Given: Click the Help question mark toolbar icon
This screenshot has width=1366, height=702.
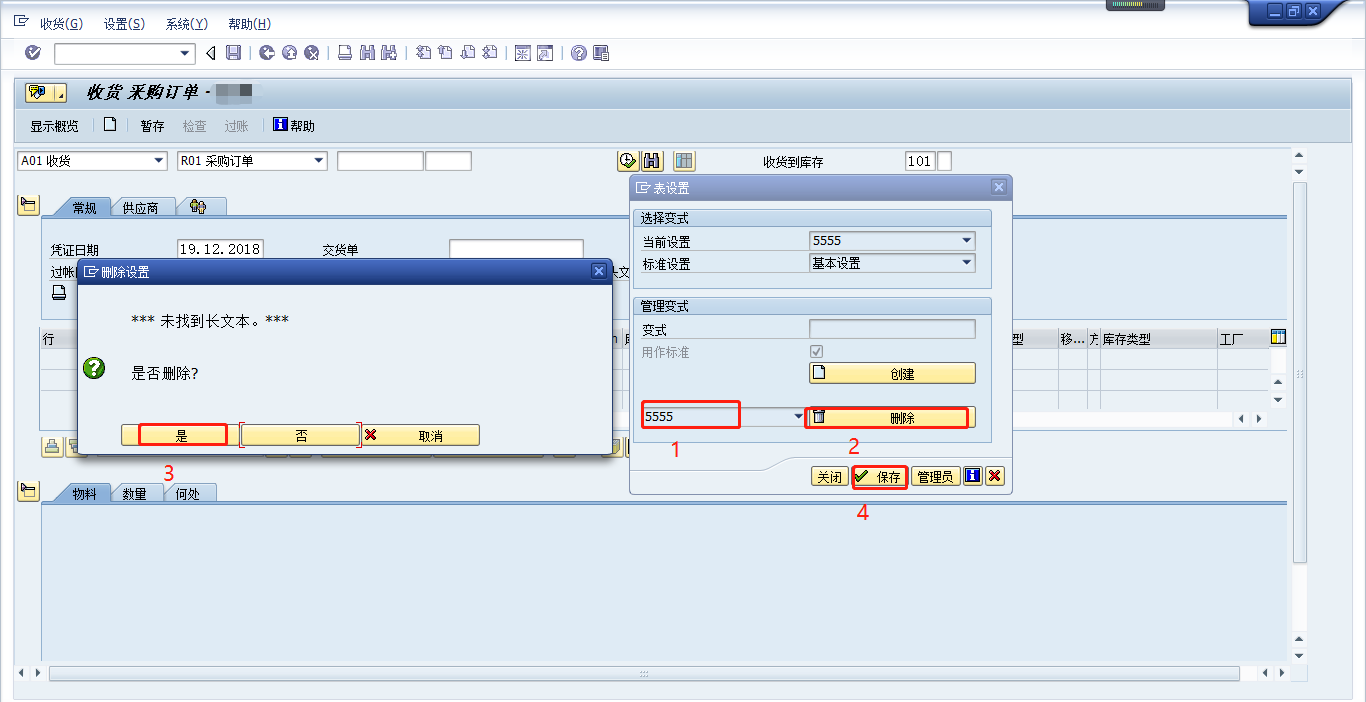Looking at the screenshot, I should tap(580, 51).
